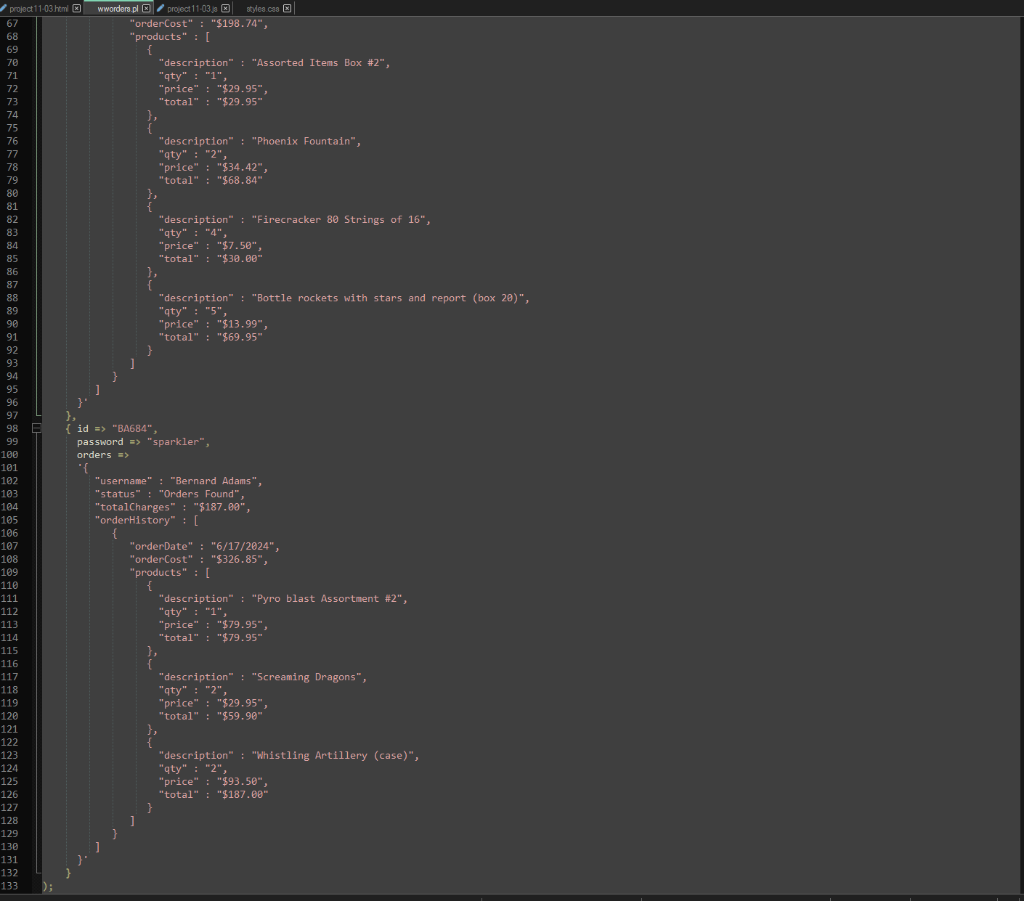Select the project11-03.js tab
This screenshot has width=1024, height=901.
192,8
